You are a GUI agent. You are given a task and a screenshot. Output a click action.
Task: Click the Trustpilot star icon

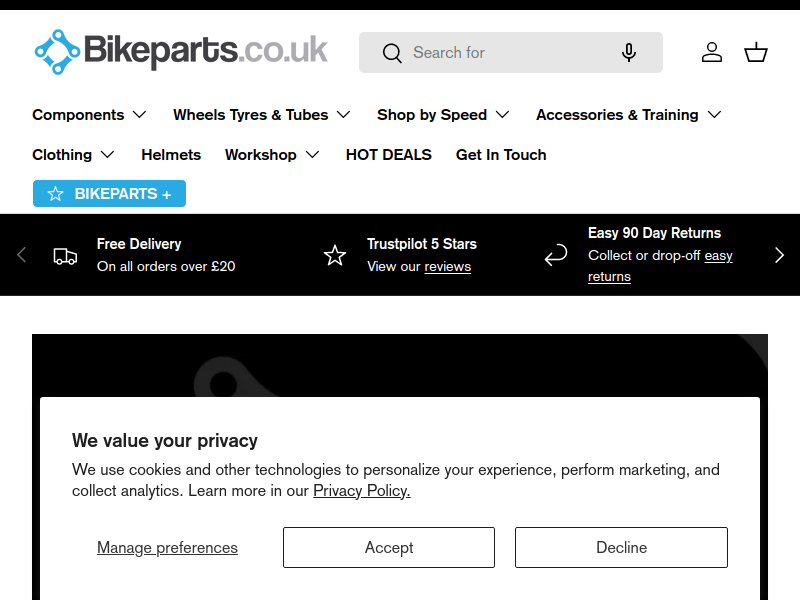click(335, 255)
